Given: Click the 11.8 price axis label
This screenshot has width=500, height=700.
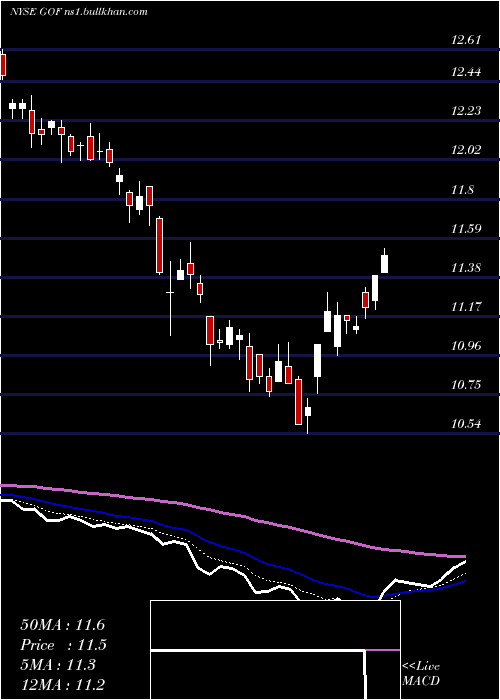Looking at the screenshot, I should click(462, 190).
